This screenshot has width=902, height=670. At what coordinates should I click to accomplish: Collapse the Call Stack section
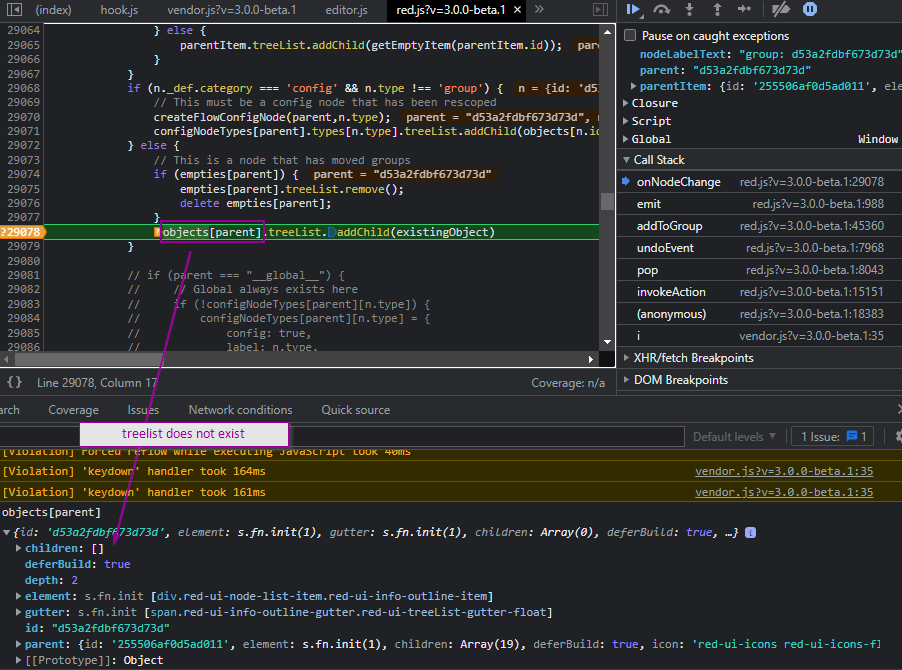pyautogui.click(x=626, y=159)
